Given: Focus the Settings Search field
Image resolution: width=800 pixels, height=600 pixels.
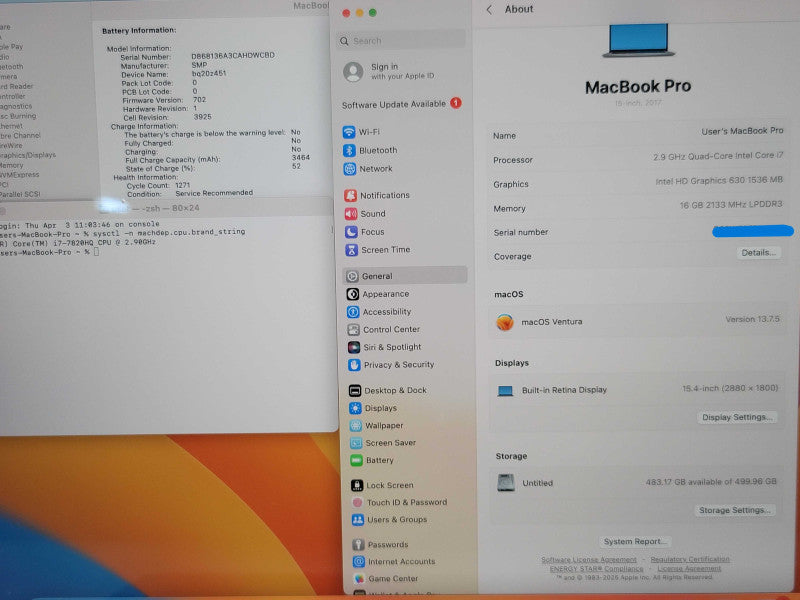Looking at the screenshot, I should click(x=401, y=41).
